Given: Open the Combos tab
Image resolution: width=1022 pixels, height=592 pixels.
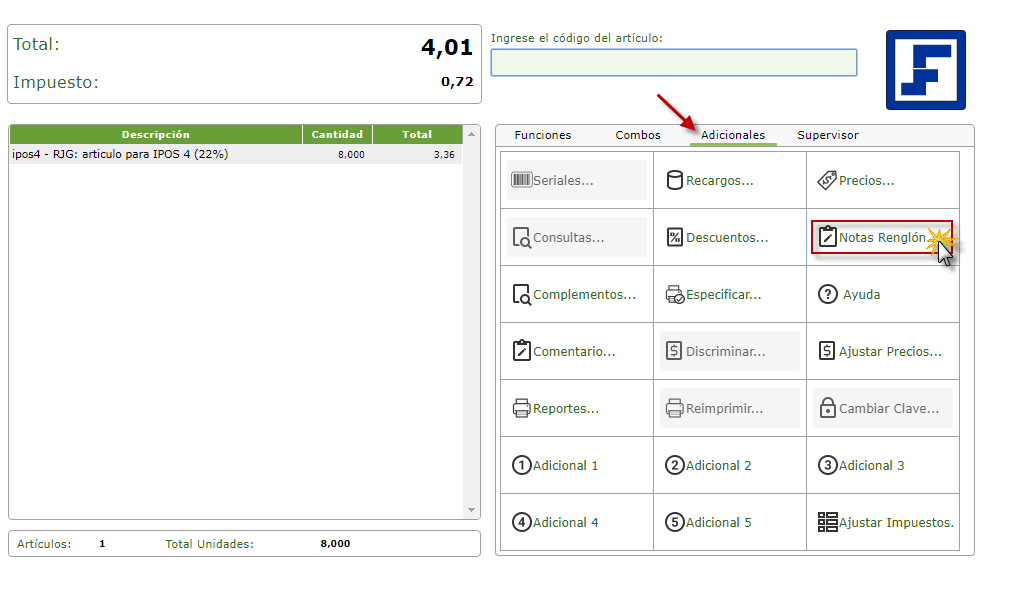Looking at the screenshot, I should click(x=637, y=135).
